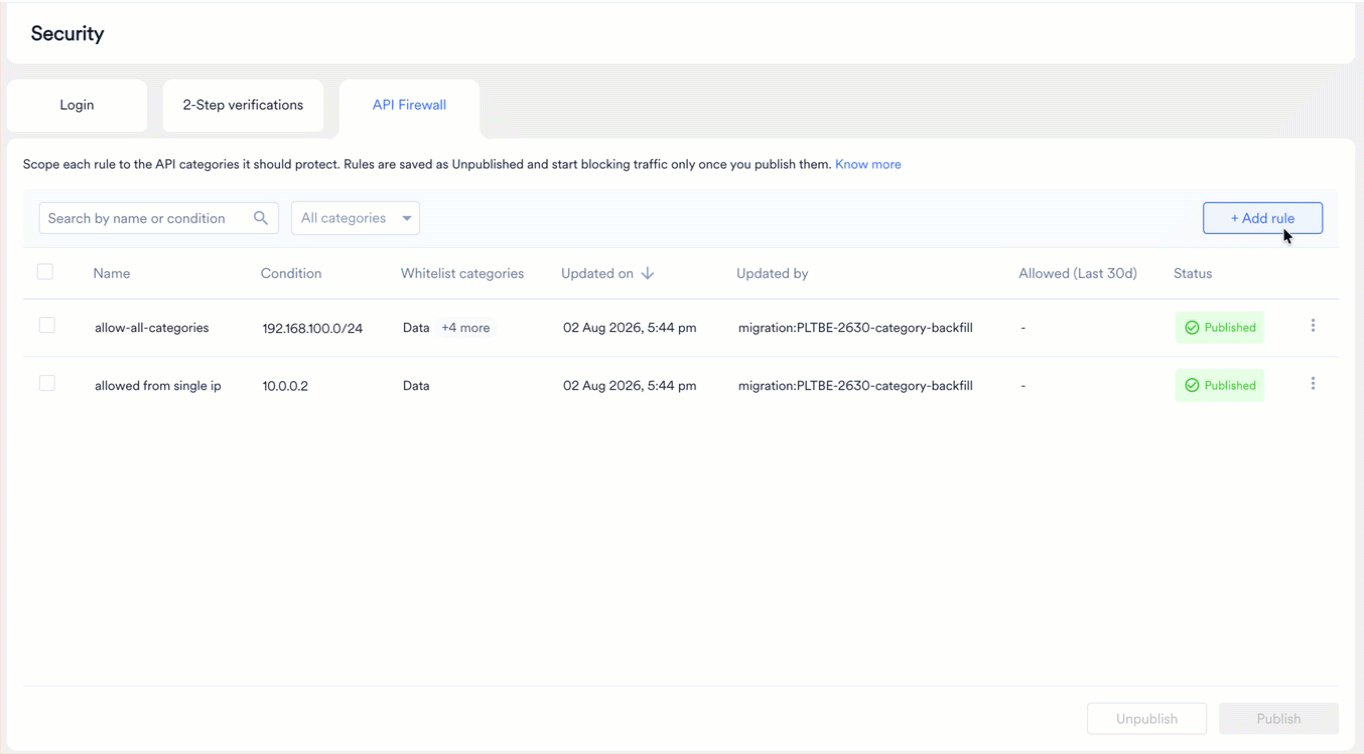
Task: Click the Updated by value for allow-all-categories
Action: [855, 328]
